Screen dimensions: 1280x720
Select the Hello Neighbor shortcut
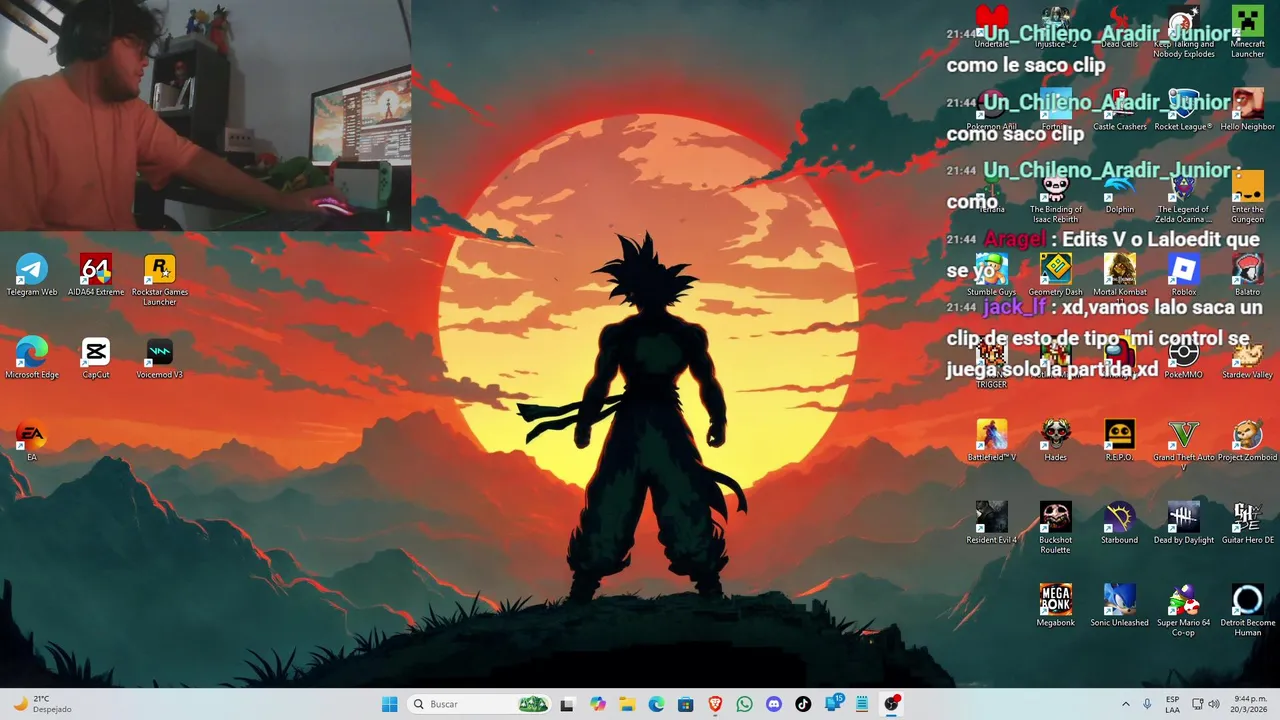point(1247,110)
